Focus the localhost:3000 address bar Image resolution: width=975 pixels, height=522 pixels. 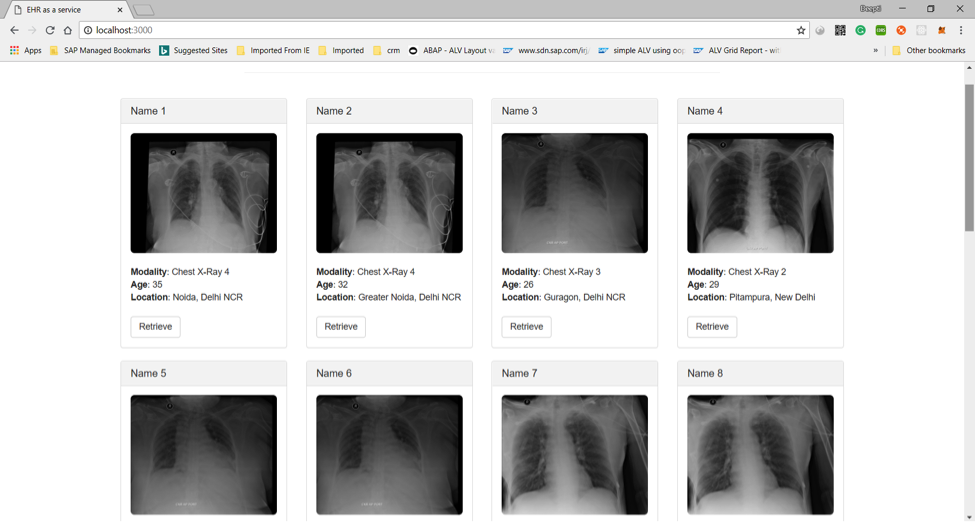(444, 30)
